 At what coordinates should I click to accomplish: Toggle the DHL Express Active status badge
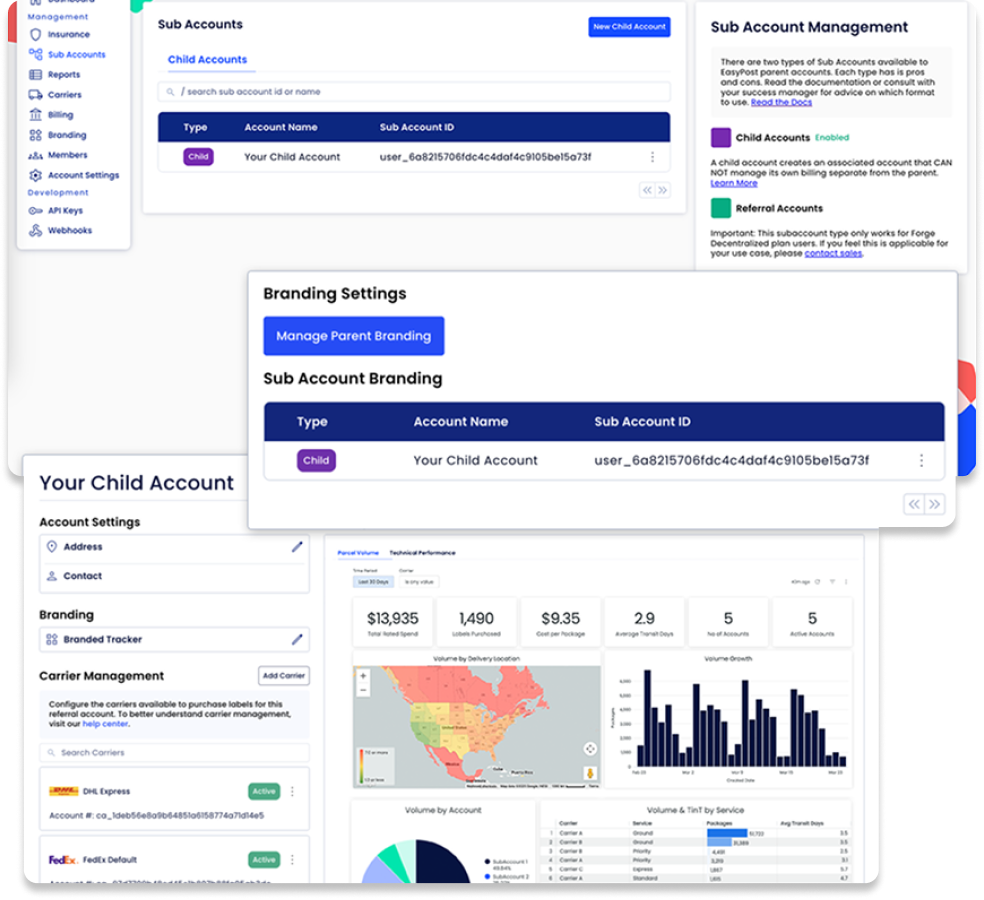[264, 791]
